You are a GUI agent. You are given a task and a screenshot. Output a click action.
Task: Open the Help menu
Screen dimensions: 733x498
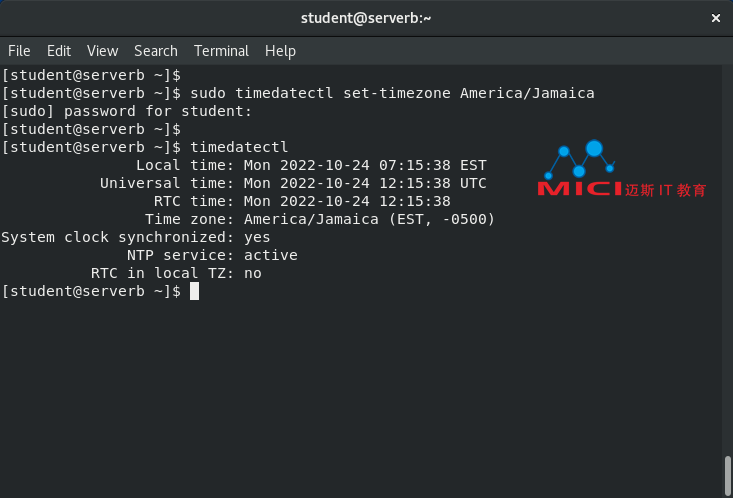(280, 51)
